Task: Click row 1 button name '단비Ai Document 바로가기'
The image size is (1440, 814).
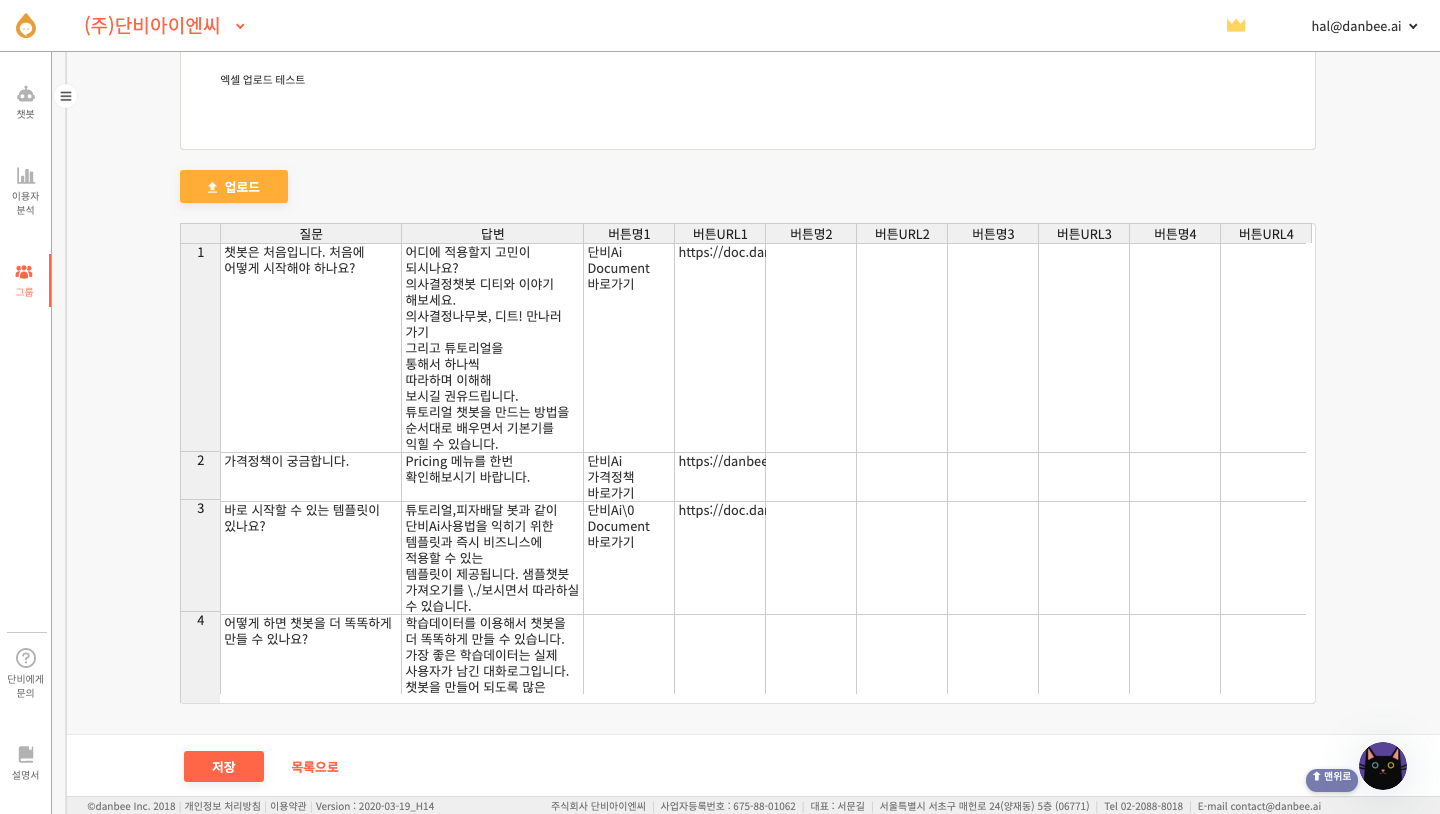Action: click(x=629, y=348)
